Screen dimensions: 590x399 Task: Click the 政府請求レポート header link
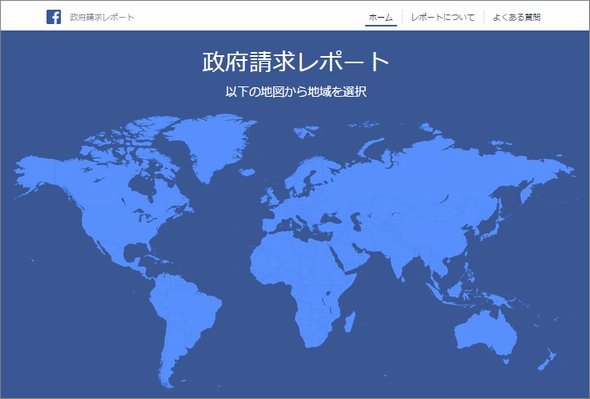tap(102, 17)
